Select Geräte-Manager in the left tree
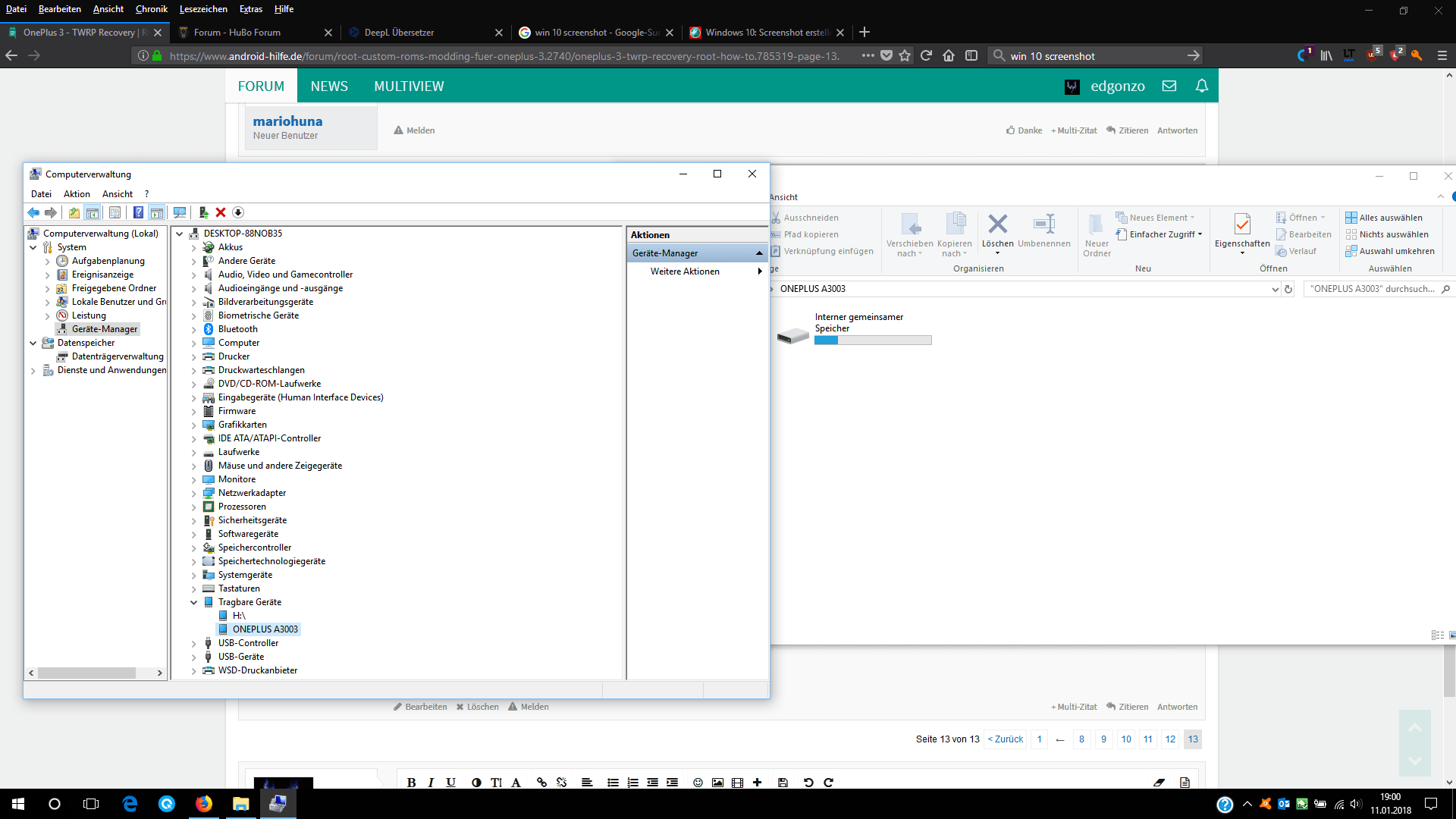 coord(105,329)
